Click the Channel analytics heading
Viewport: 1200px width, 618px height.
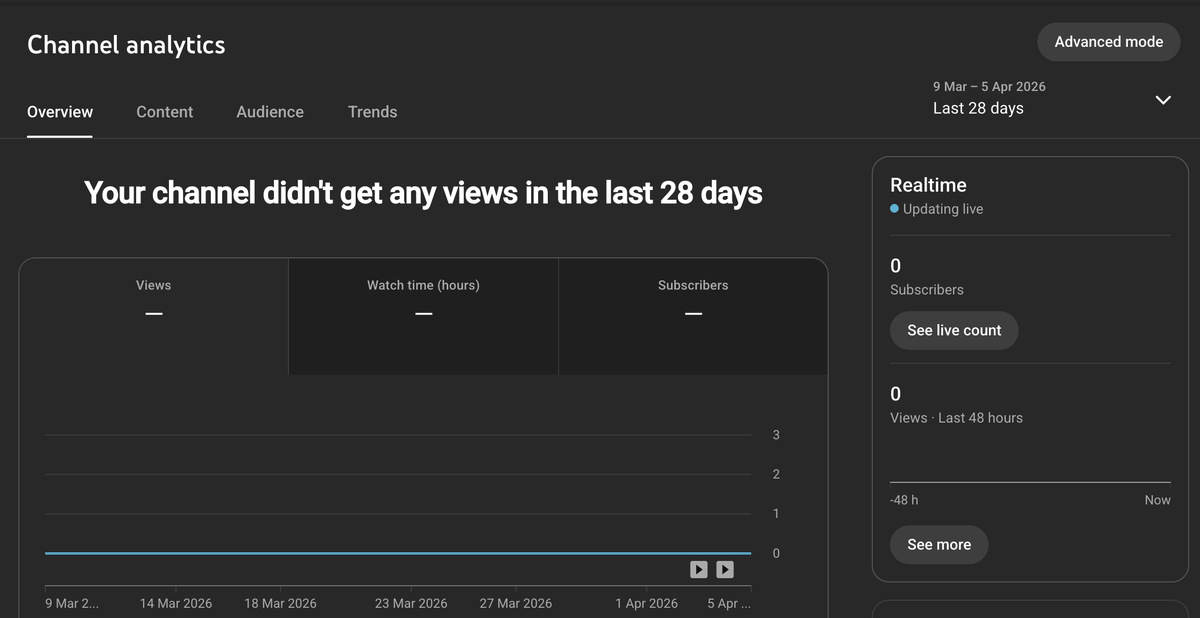[126, 45]
